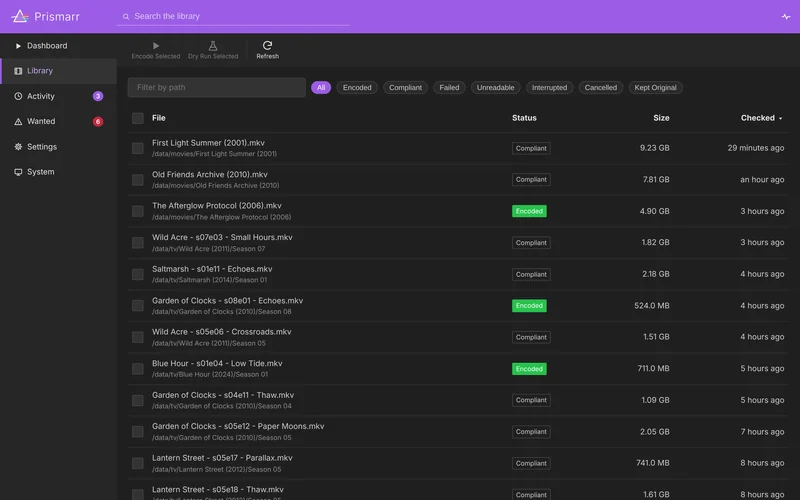
Task: Click Encoded badge for Garden of Clocks s08e01
Action: (x=529, y=306)
